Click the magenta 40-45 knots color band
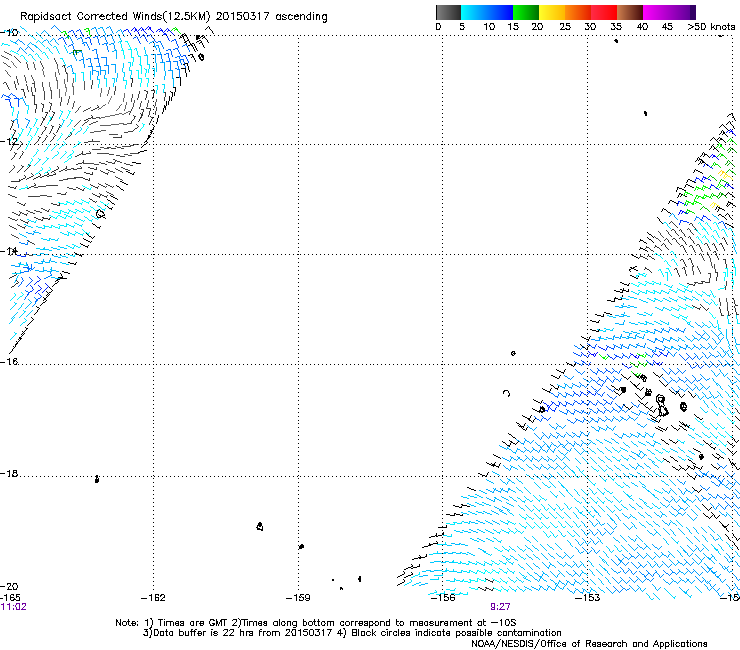 point(656,12)
